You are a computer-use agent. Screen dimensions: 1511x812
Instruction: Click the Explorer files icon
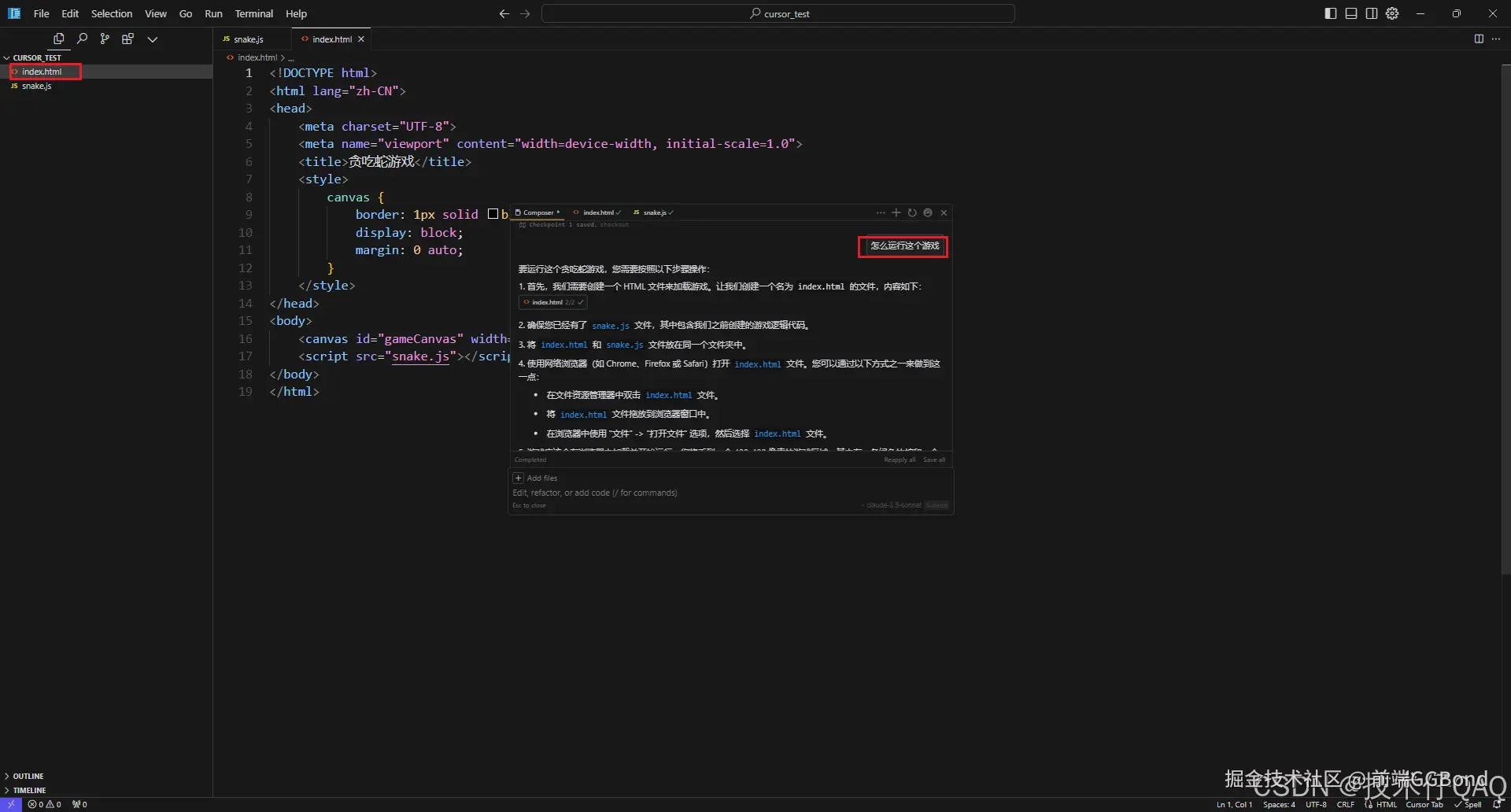click(59, 39)
